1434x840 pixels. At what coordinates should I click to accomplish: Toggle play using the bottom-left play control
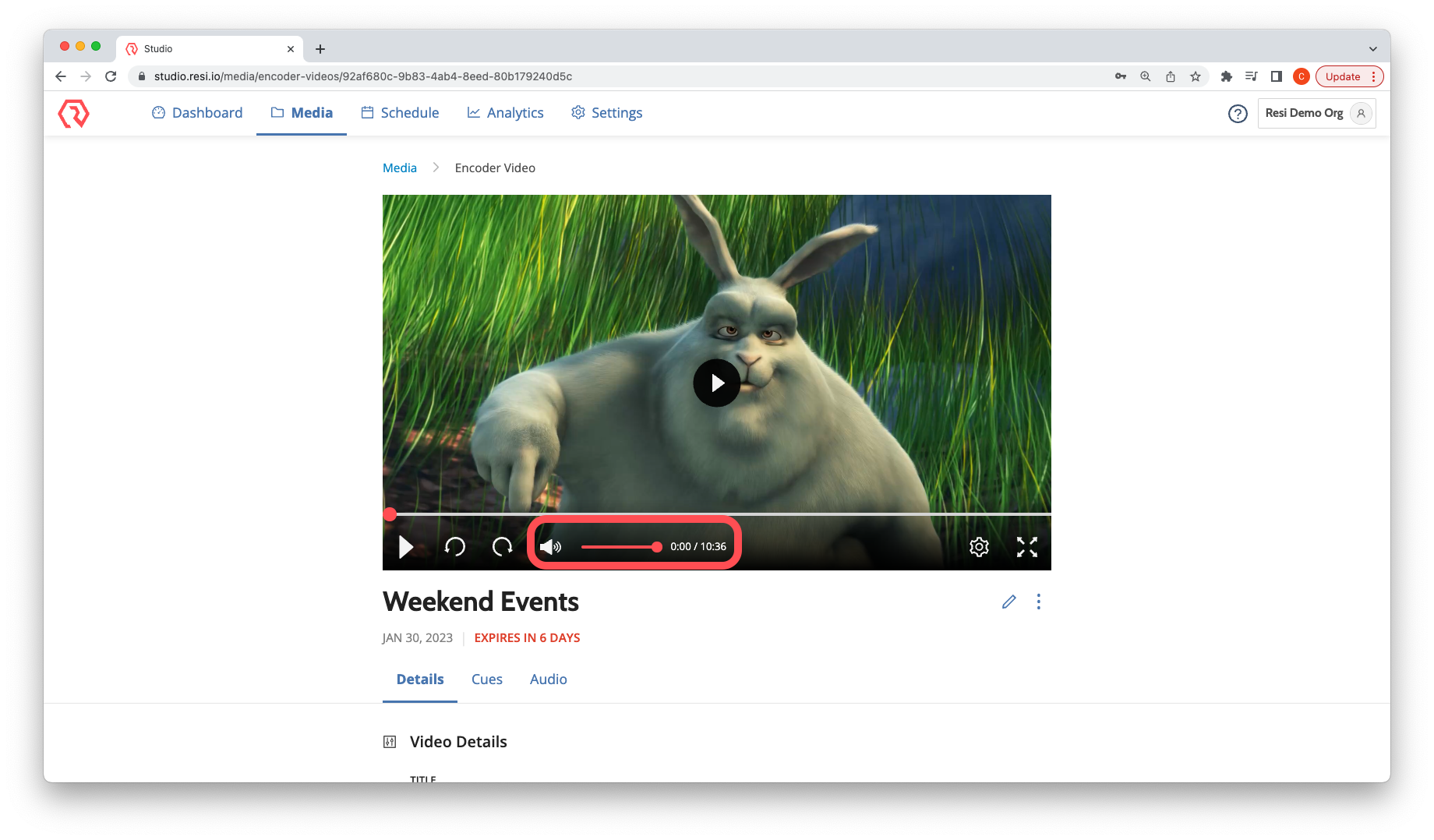(x=405, y=547)
